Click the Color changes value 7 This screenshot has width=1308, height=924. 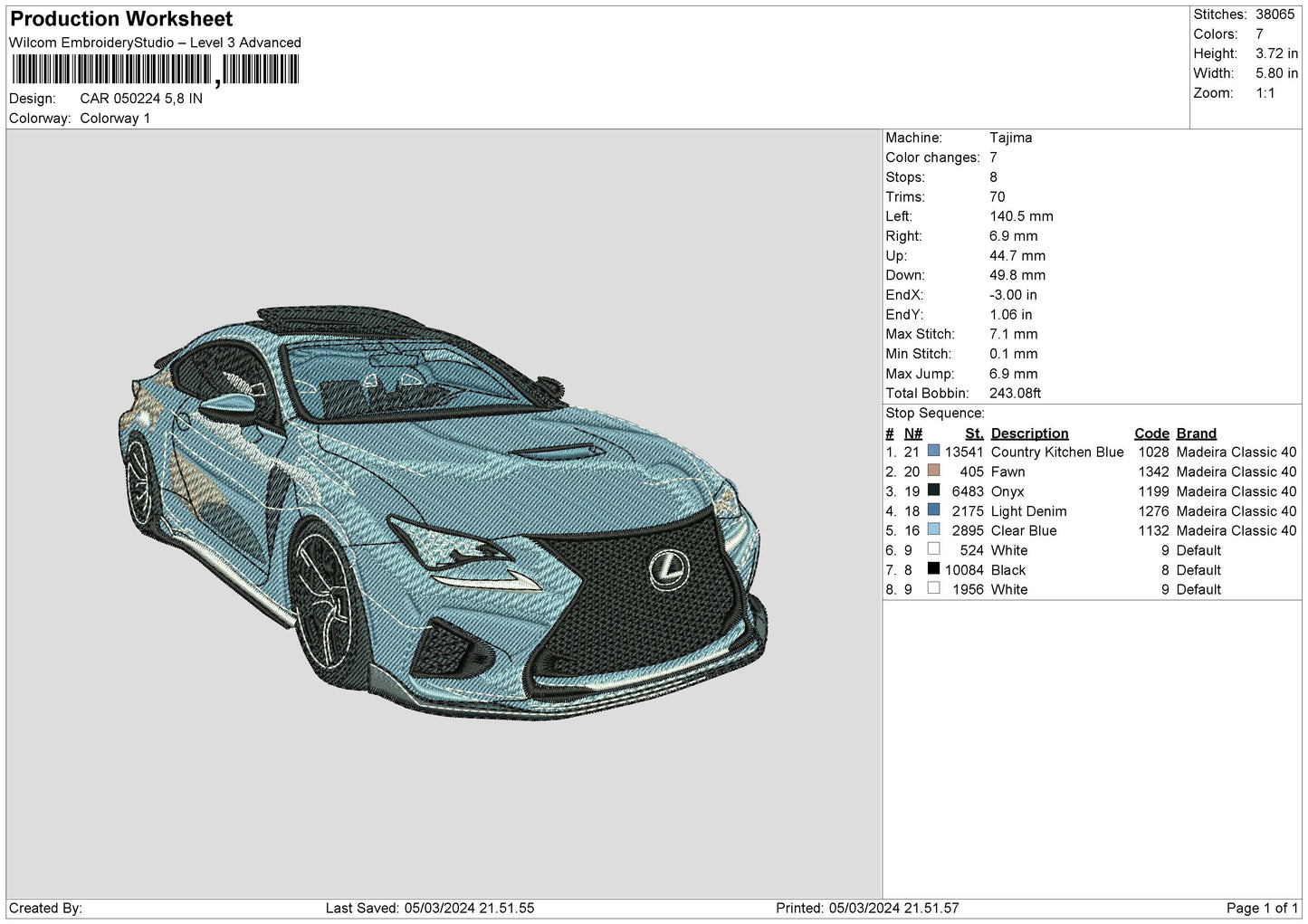(993, 157)
